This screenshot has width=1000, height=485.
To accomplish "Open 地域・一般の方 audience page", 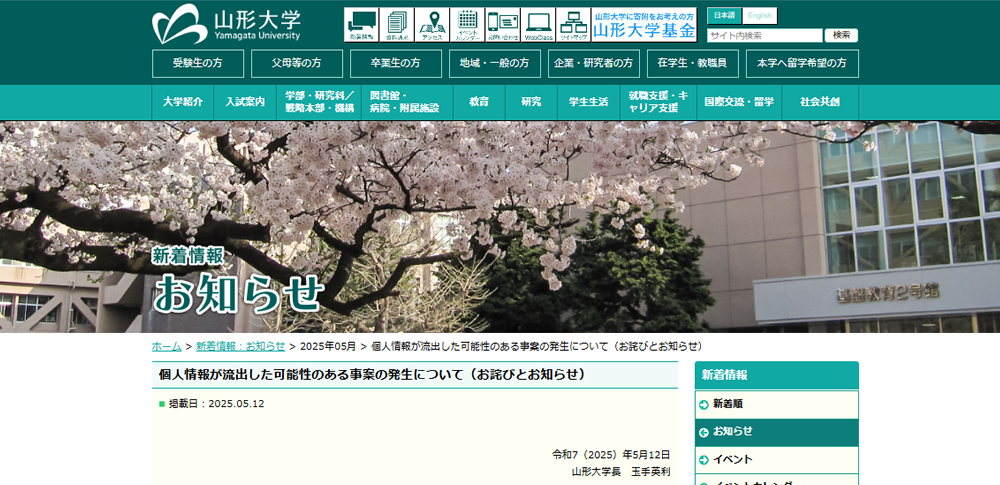I will 495,64.
